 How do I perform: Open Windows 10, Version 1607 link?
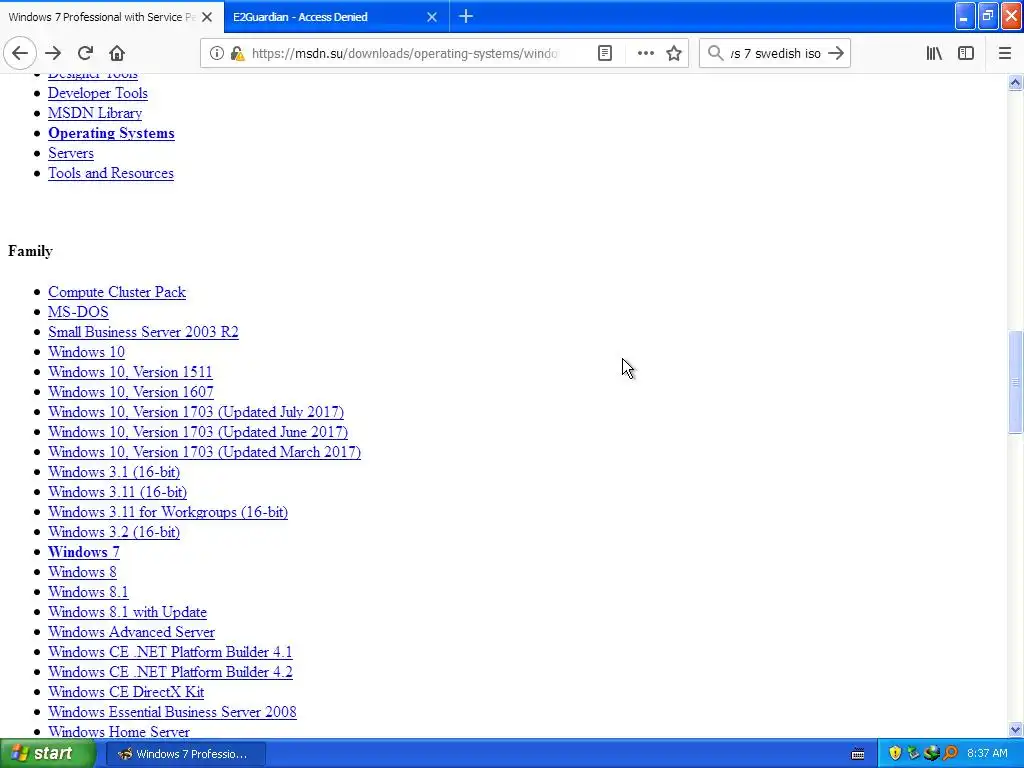(131, 392)
